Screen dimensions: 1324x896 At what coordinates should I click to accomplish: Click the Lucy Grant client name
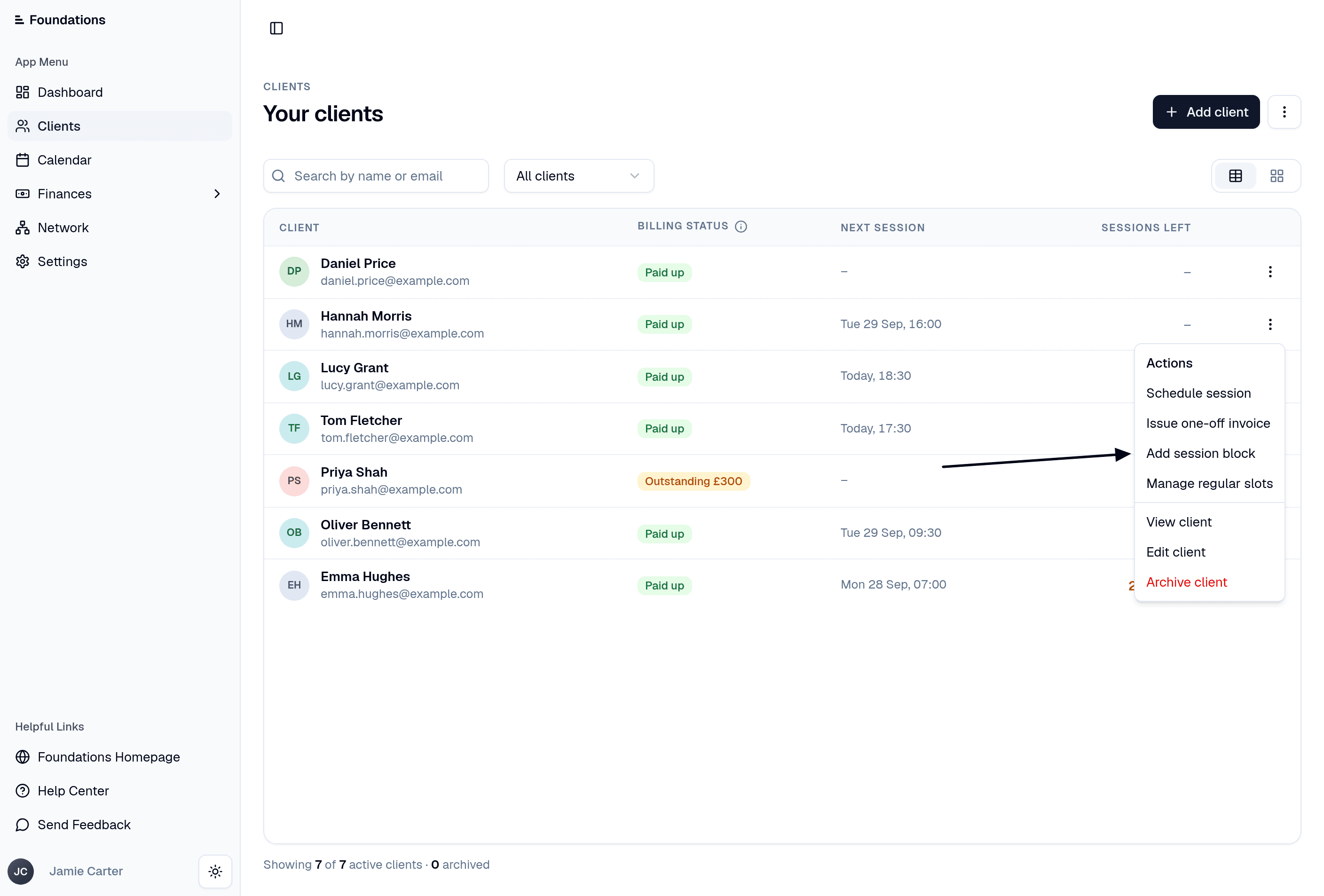355,368
